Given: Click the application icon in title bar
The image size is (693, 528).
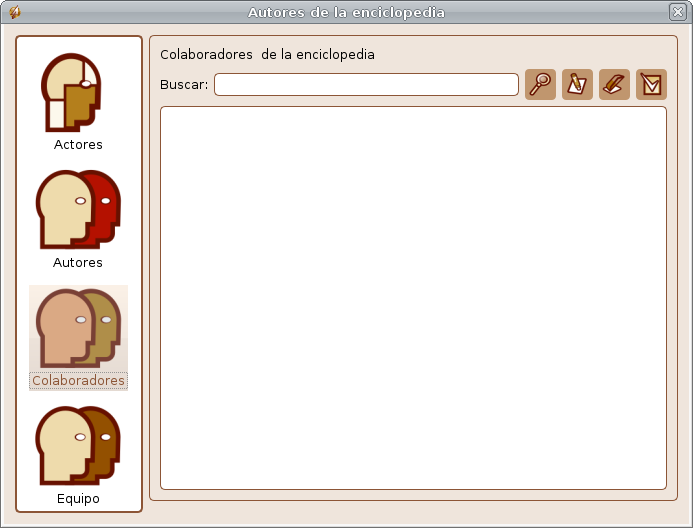Looking at the screenshot, I should pyautogui.click(x=15, y=12).
